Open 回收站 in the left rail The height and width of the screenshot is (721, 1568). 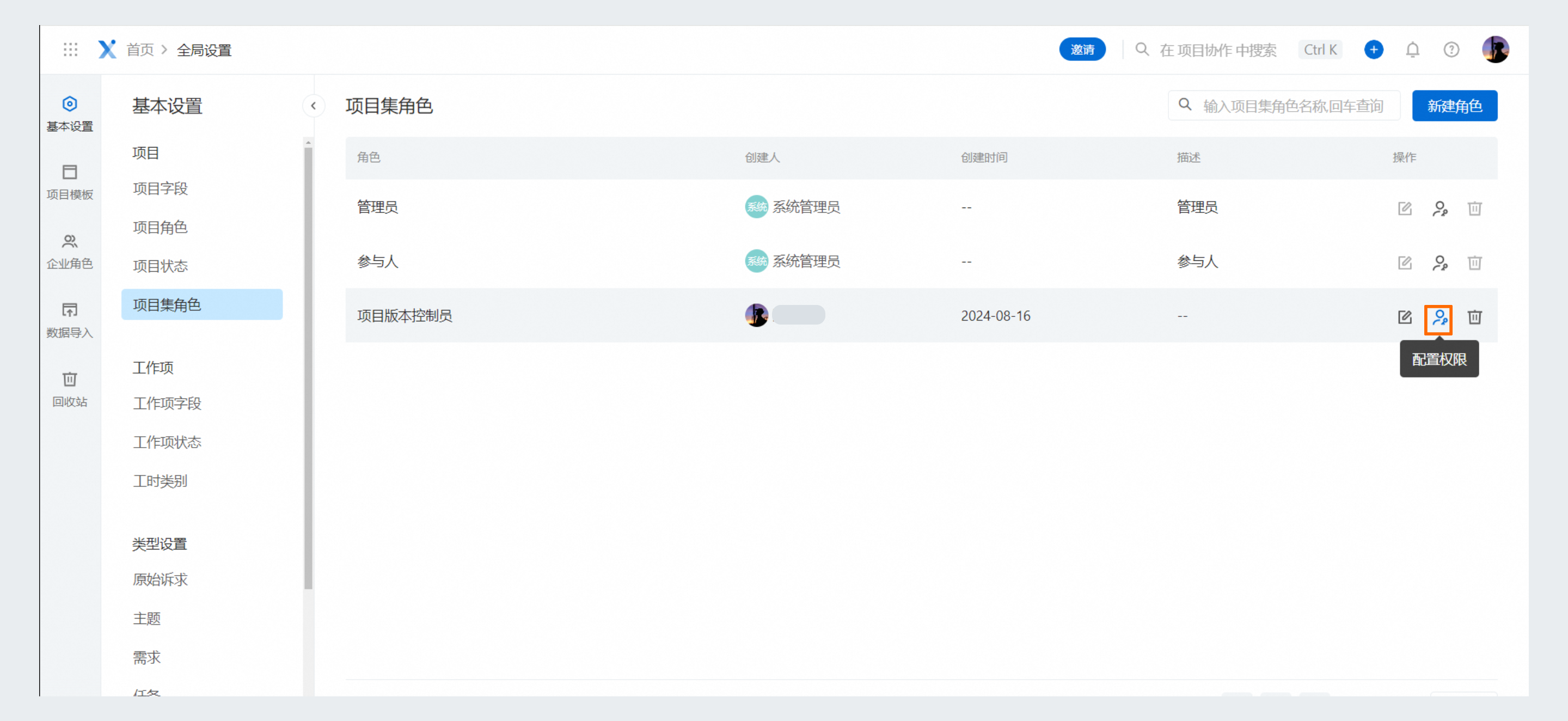tap(70, 390)
